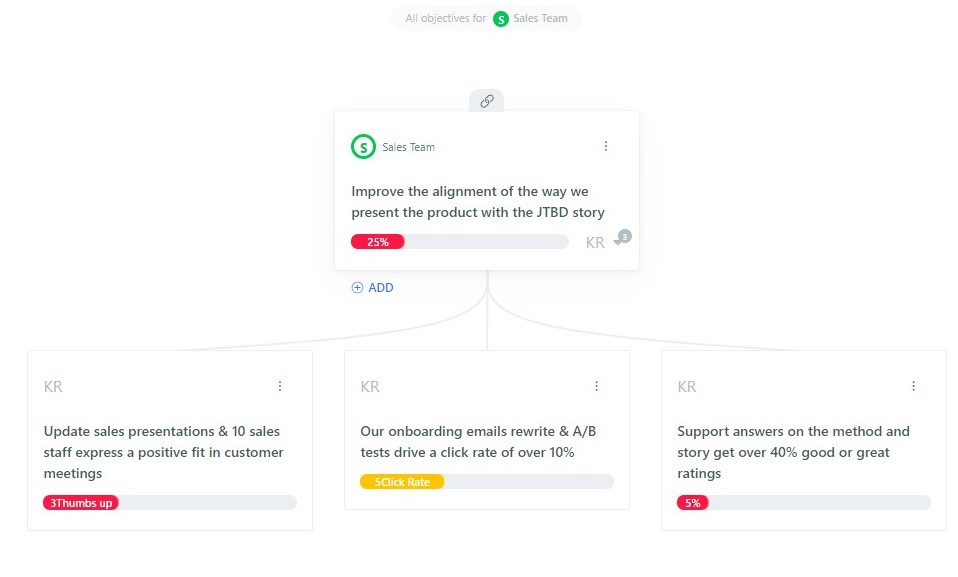
Task: Open the three-dot menu on the Sales Team objective
Action: point(605,146)
